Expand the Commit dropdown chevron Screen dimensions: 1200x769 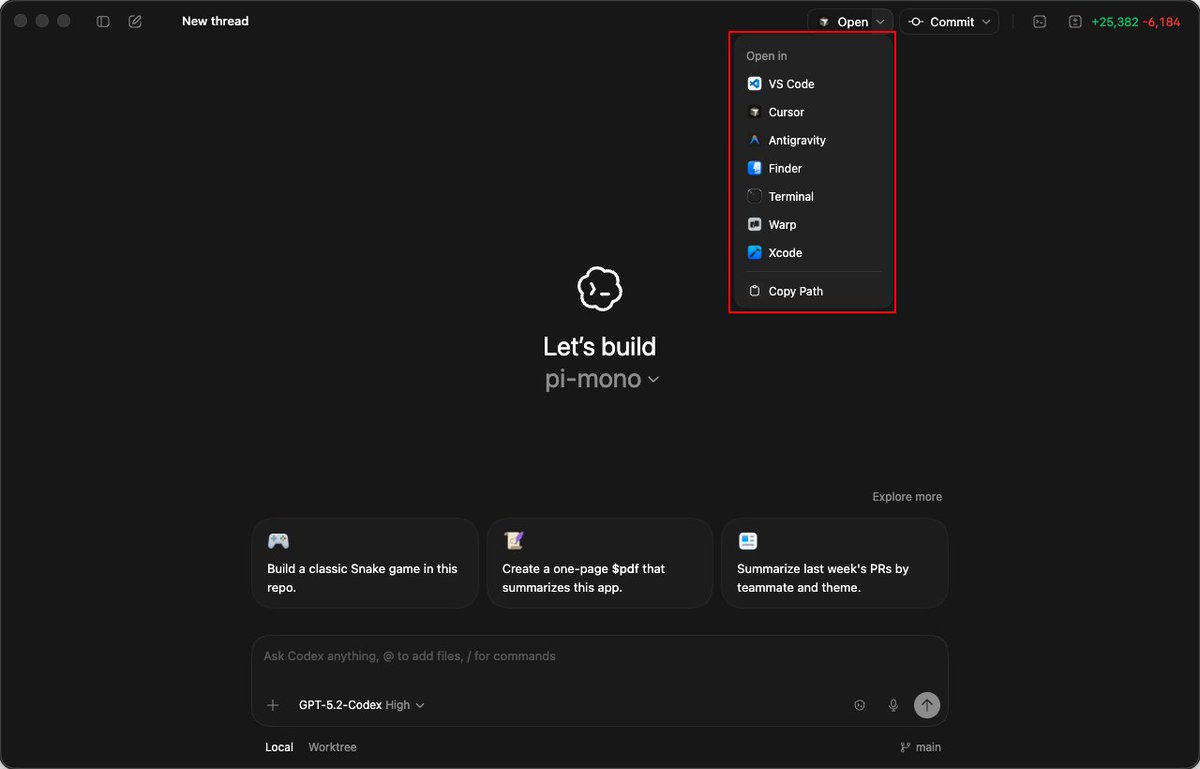click(x=986, y=22)
